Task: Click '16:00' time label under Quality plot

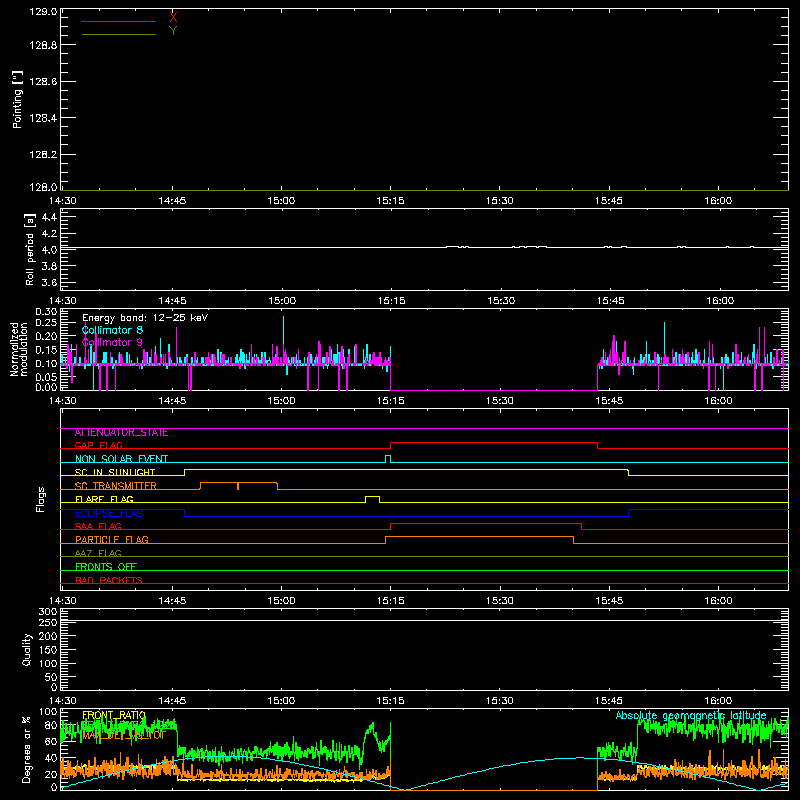Action: tap(718, 701)
